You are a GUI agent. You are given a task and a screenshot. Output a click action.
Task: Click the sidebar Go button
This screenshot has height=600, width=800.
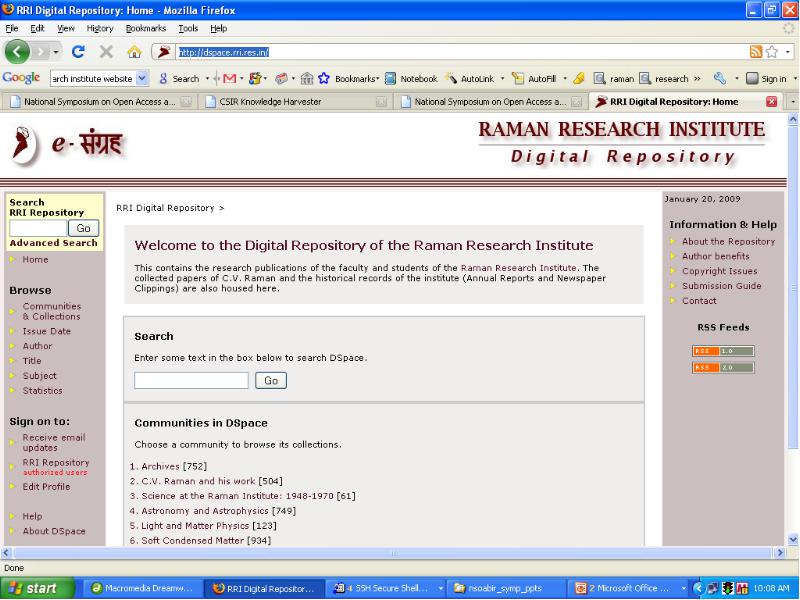tap(83, 228)
